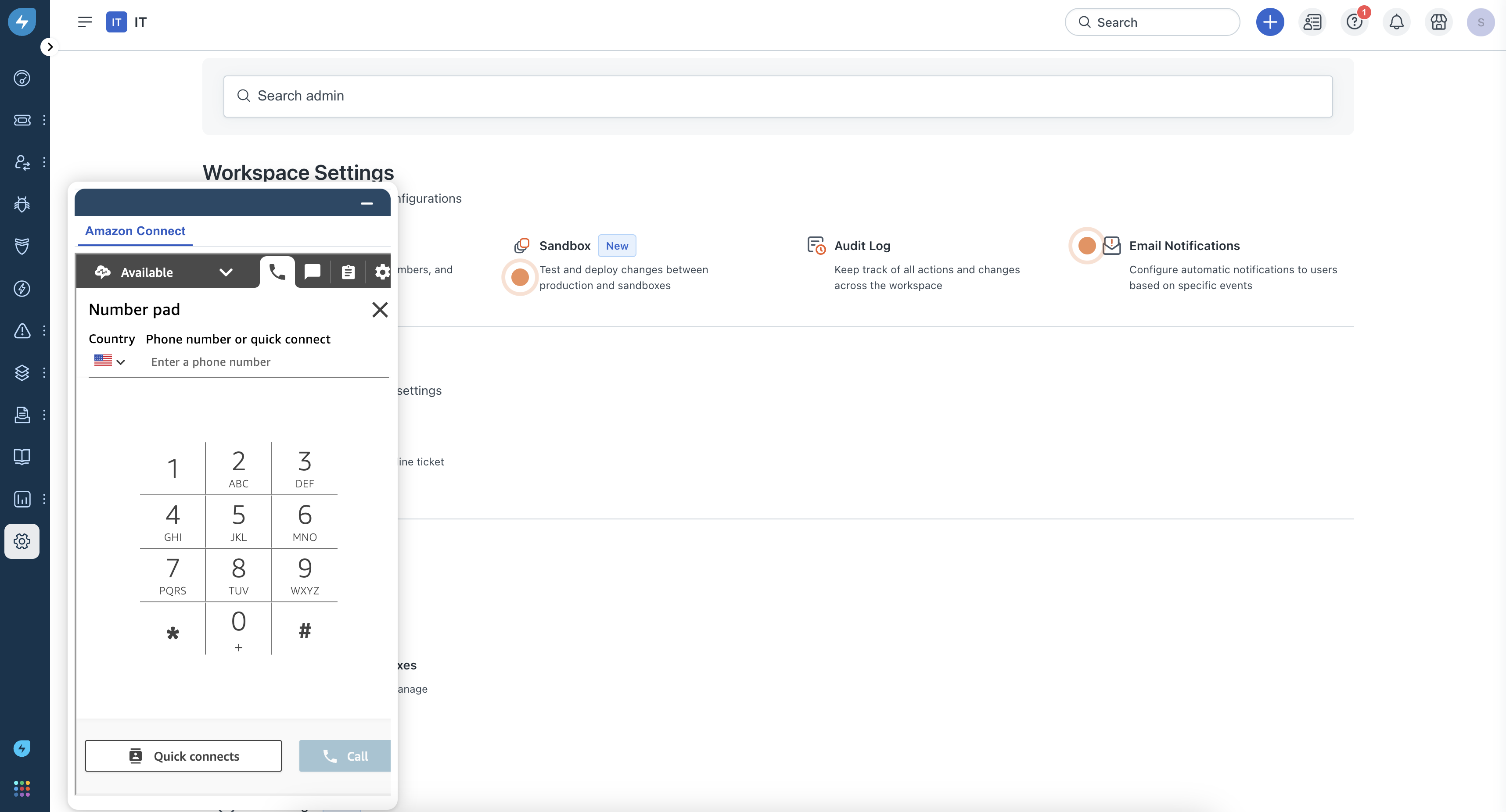This screenshot has height=812, width=1506.
Task: Open the tasks clipboard icon in softphone
Action: [348, 272]
